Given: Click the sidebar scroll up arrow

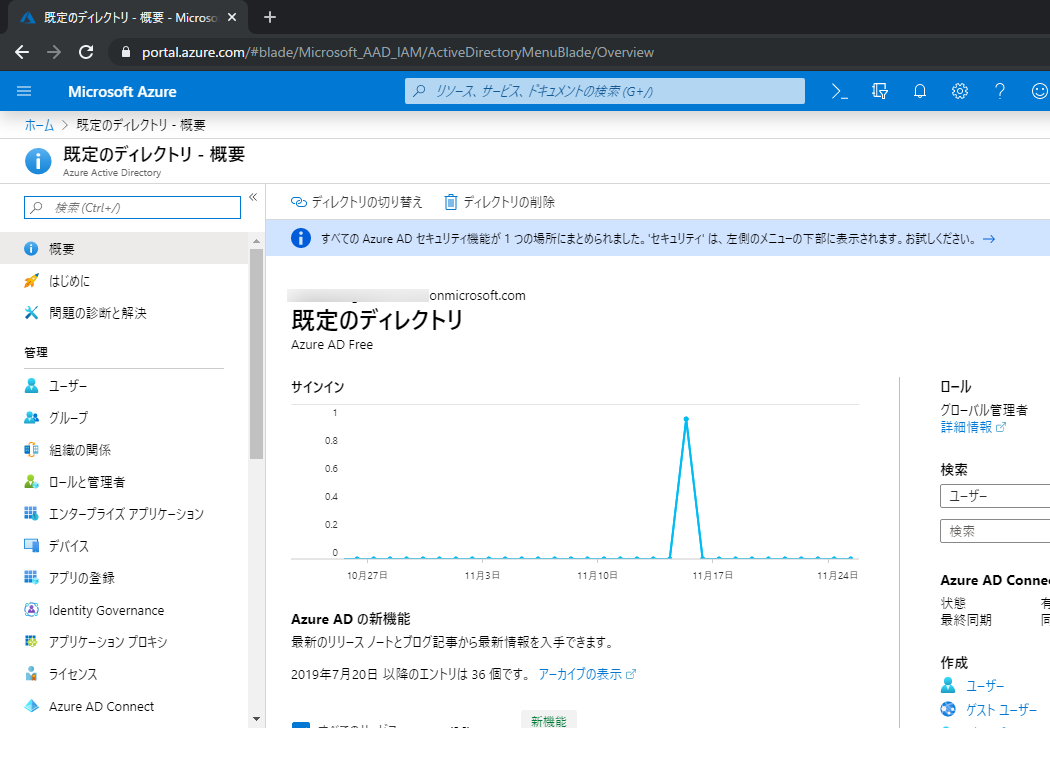Looking at the screenshot, I should tap(256, 240).
